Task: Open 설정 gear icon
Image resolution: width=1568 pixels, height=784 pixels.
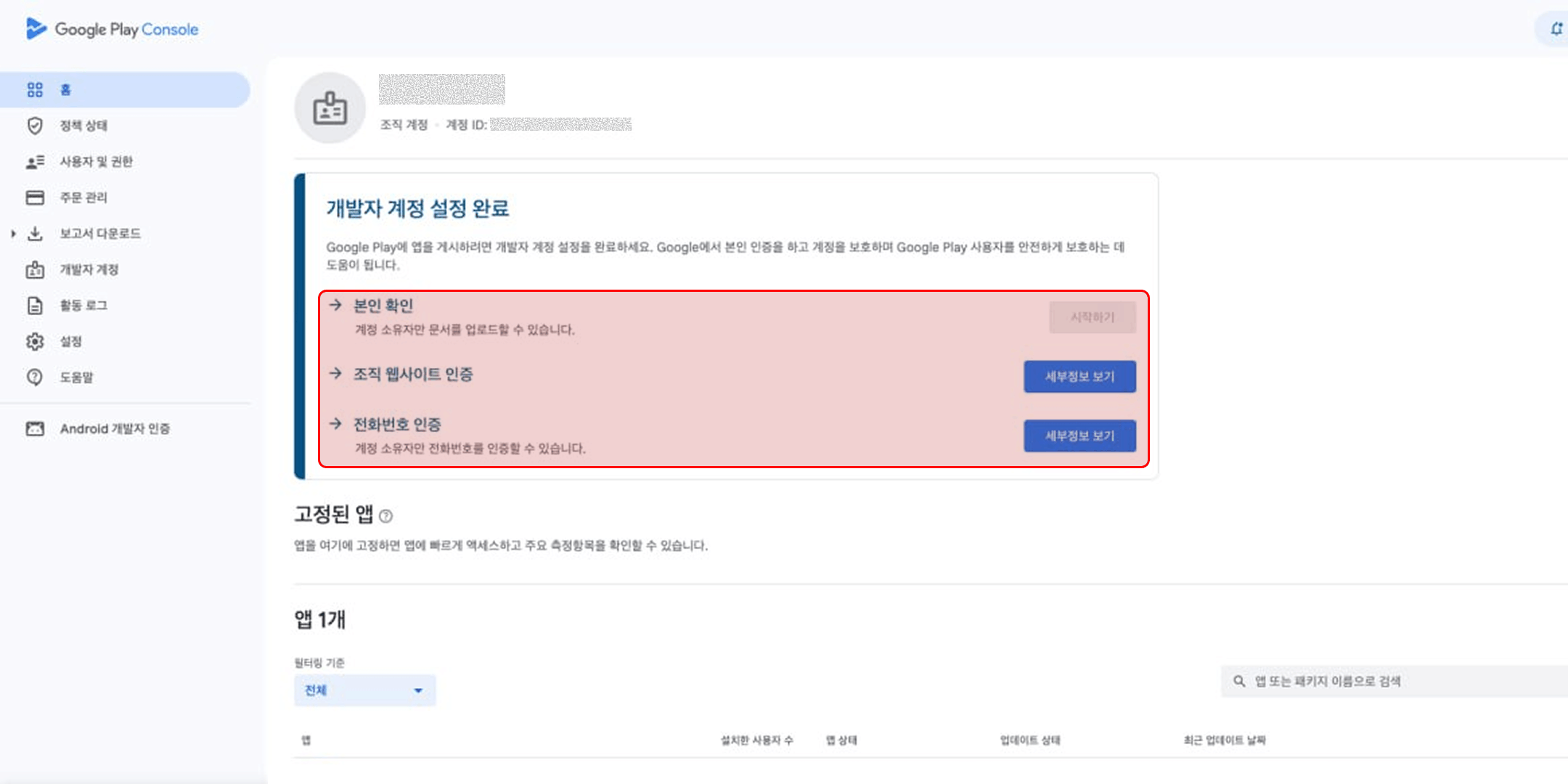Action: tap(35, 341)
